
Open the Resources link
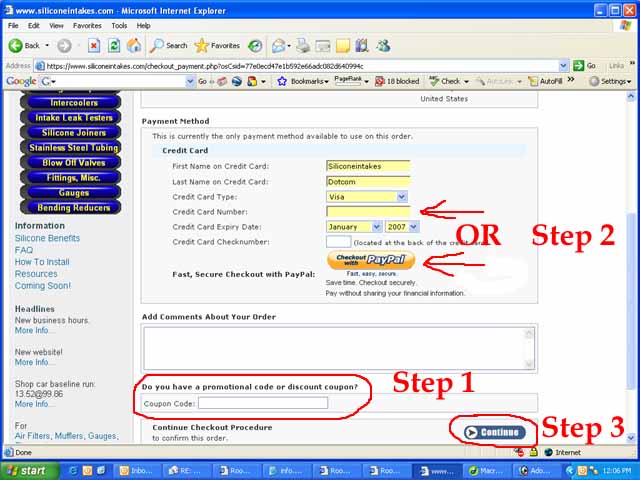36,273
